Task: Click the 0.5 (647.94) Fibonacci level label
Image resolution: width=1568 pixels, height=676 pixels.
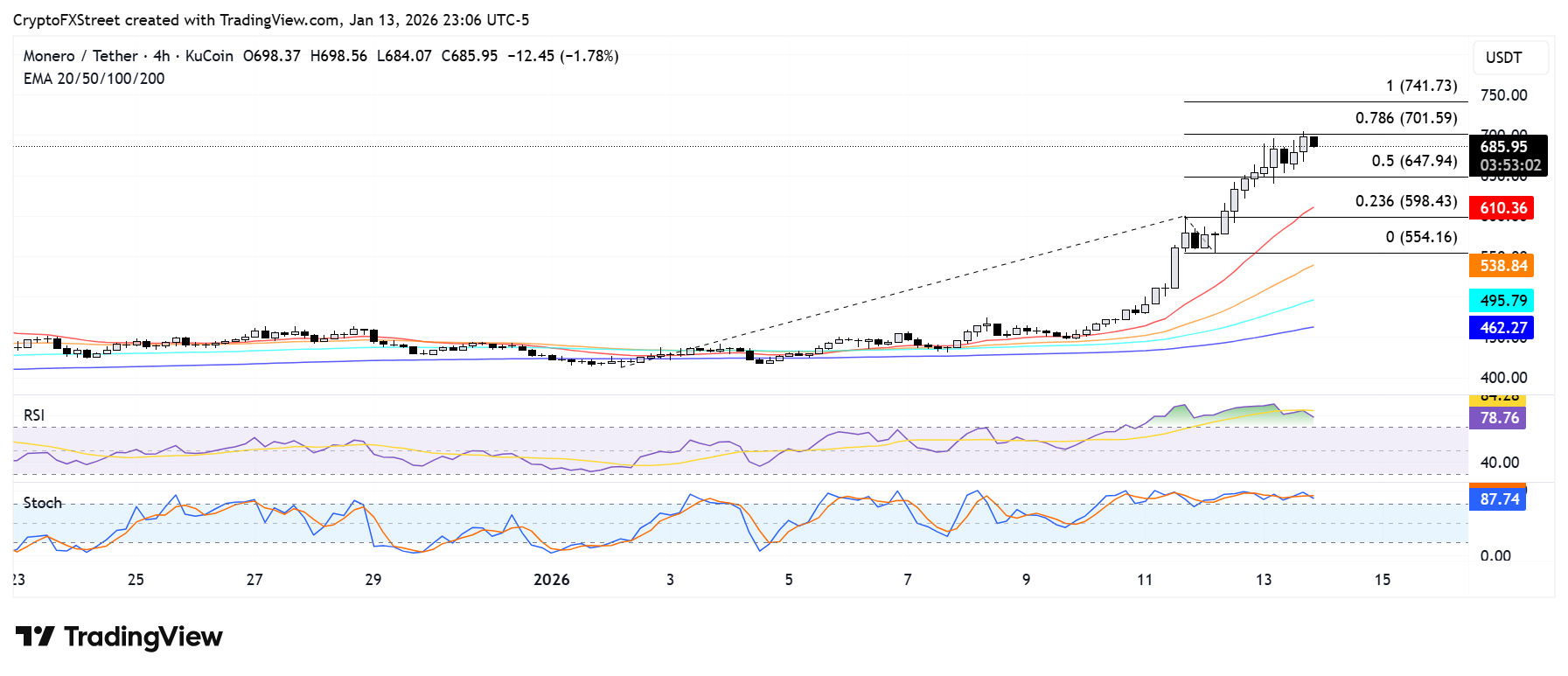Action: [x=1413, y=161]
